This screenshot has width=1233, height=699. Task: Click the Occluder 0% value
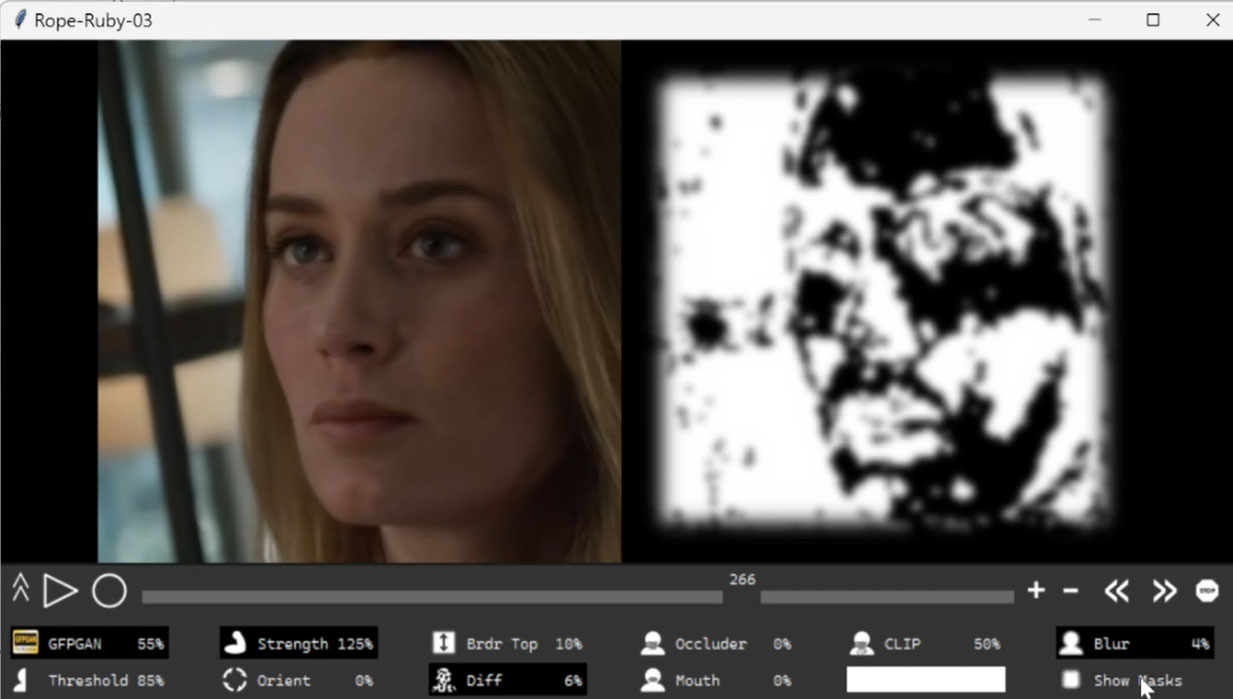781,644
